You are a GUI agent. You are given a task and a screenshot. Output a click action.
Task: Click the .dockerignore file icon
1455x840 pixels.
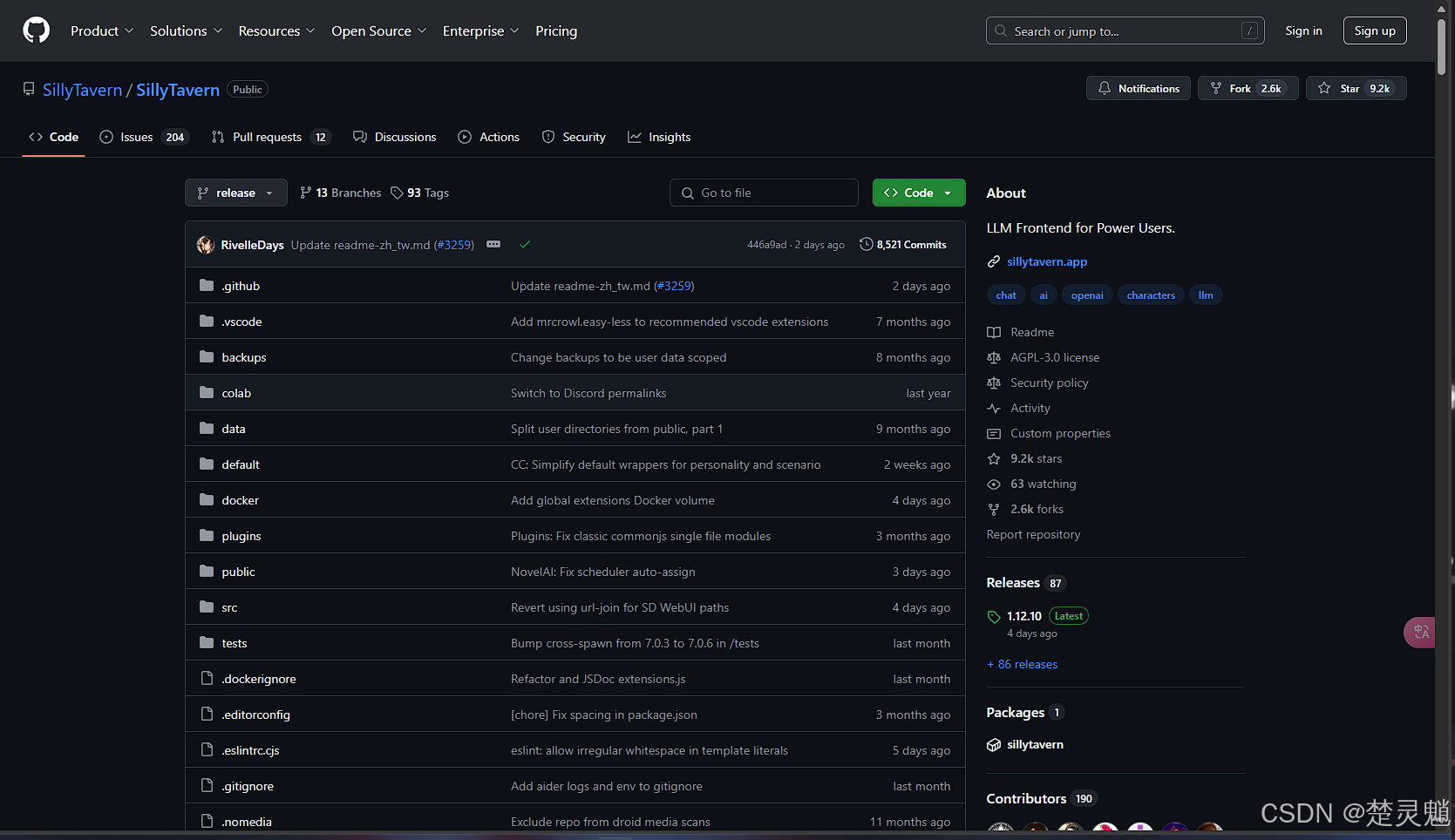[x=207, y=679]
